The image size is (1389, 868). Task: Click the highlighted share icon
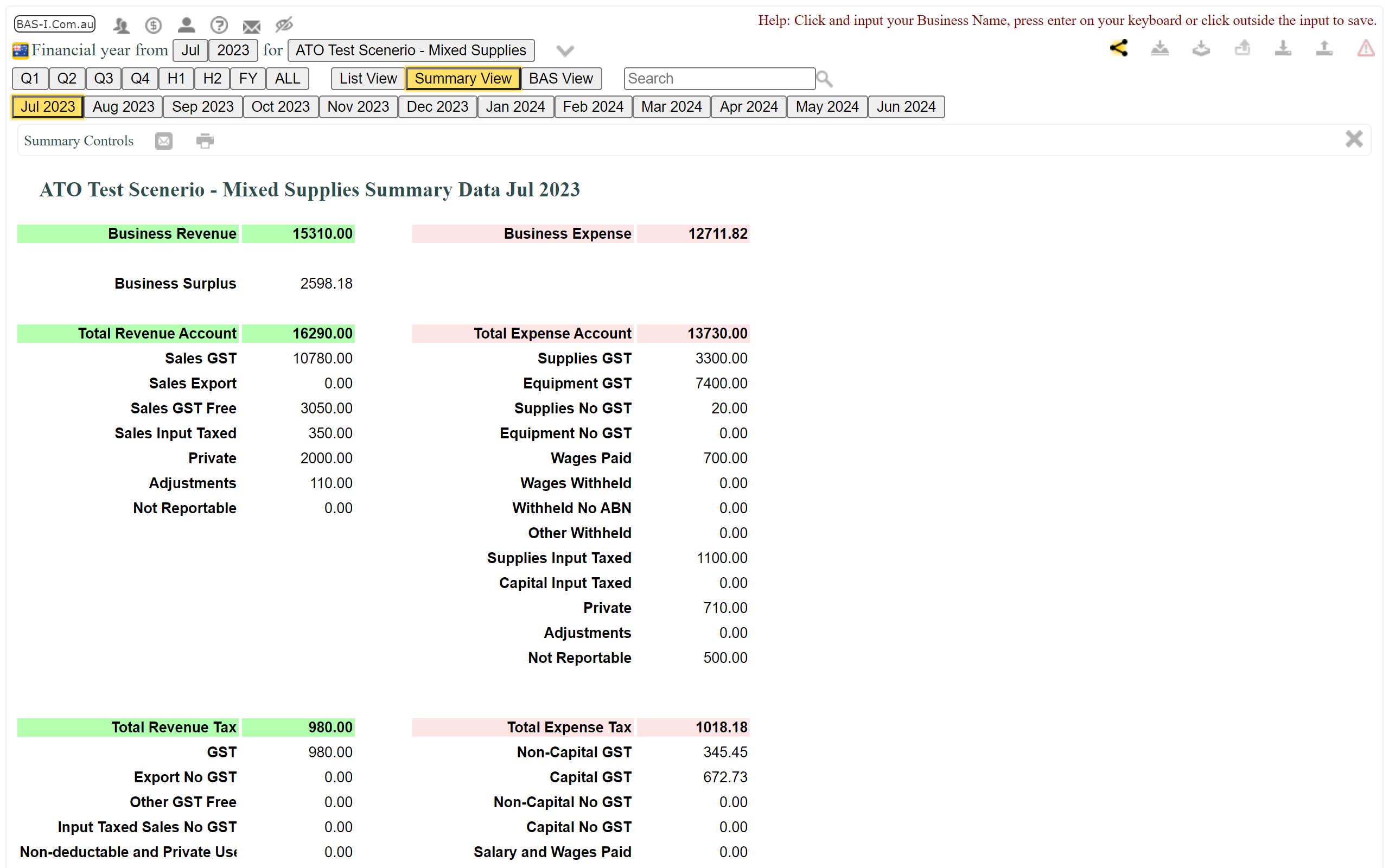[1118, 49]
